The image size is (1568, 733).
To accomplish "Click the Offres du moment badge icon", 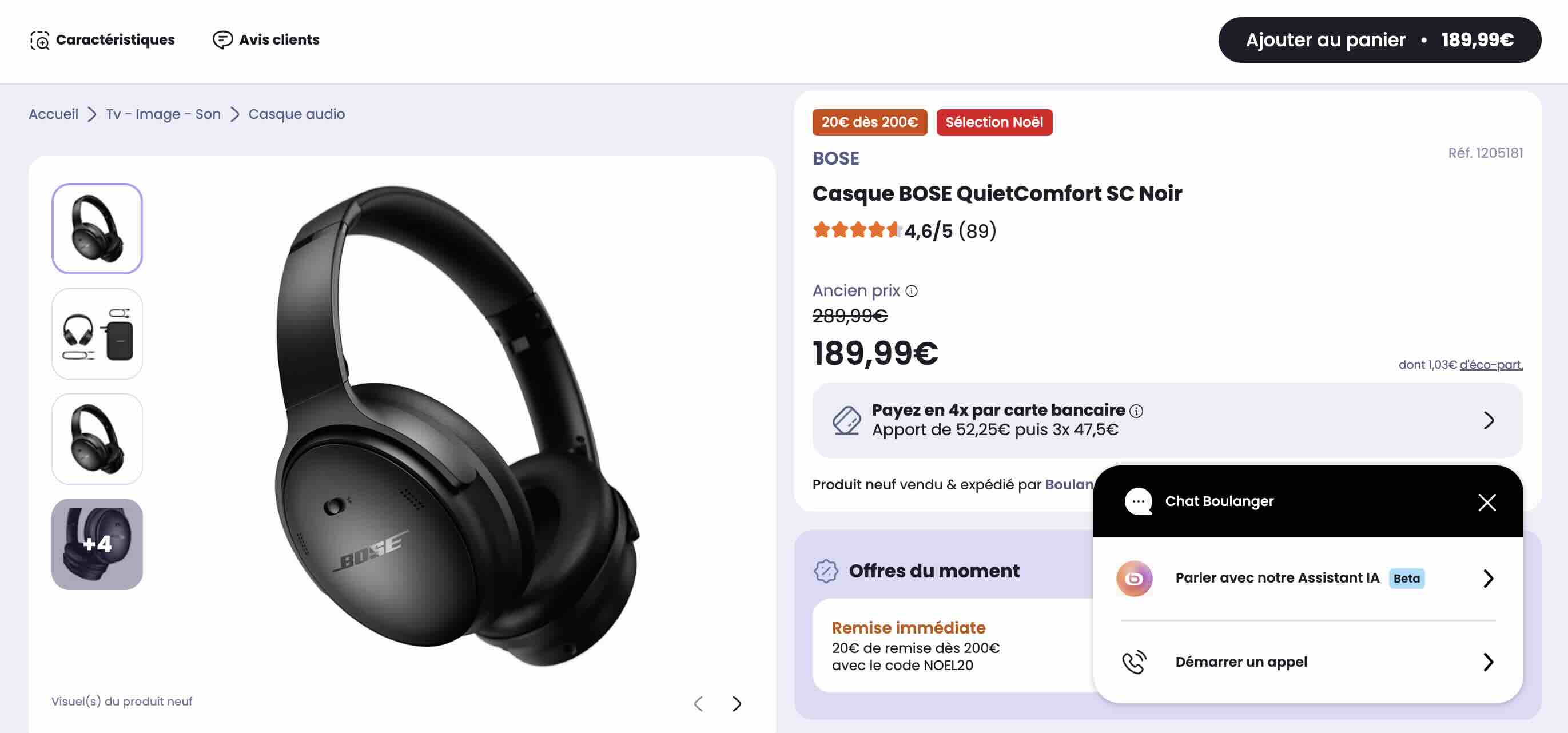I will pos(826,571).
